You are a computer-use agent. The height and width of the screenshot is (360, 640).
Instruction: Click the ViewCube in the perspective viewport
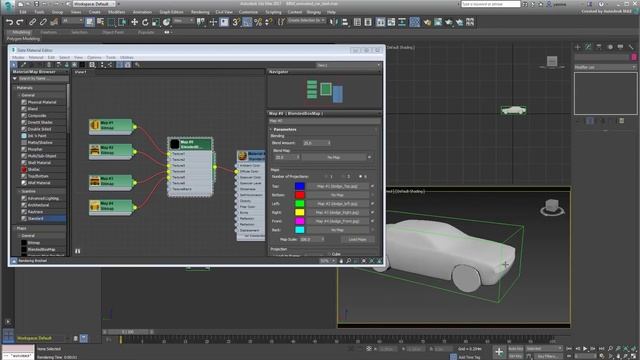[x=552, y=207]
